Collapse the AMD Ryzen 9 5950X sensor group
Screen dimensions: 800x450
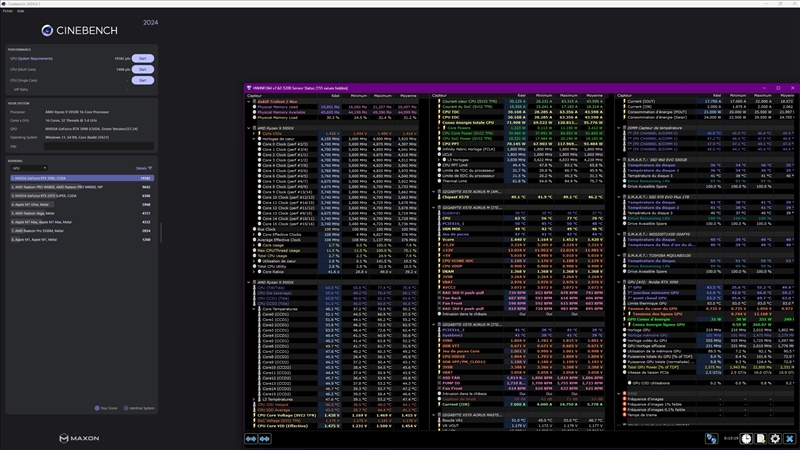click(x=249, y=128)
